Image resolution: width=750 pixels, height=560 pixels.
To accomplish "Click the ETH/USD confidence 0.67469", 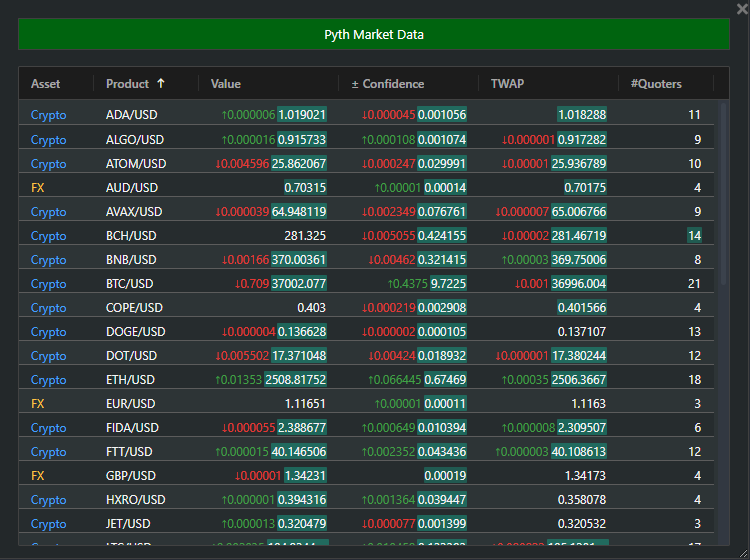I will coord(445,380).
